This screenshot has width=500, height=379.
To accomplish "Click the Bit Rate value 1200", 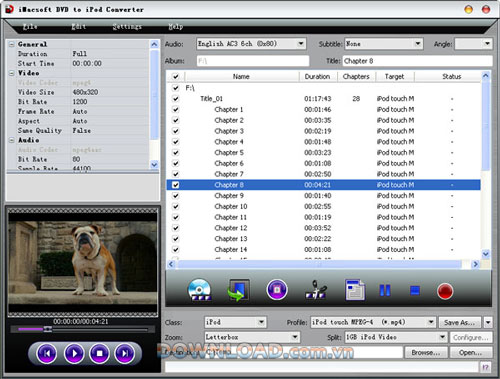I will point(80,102).
